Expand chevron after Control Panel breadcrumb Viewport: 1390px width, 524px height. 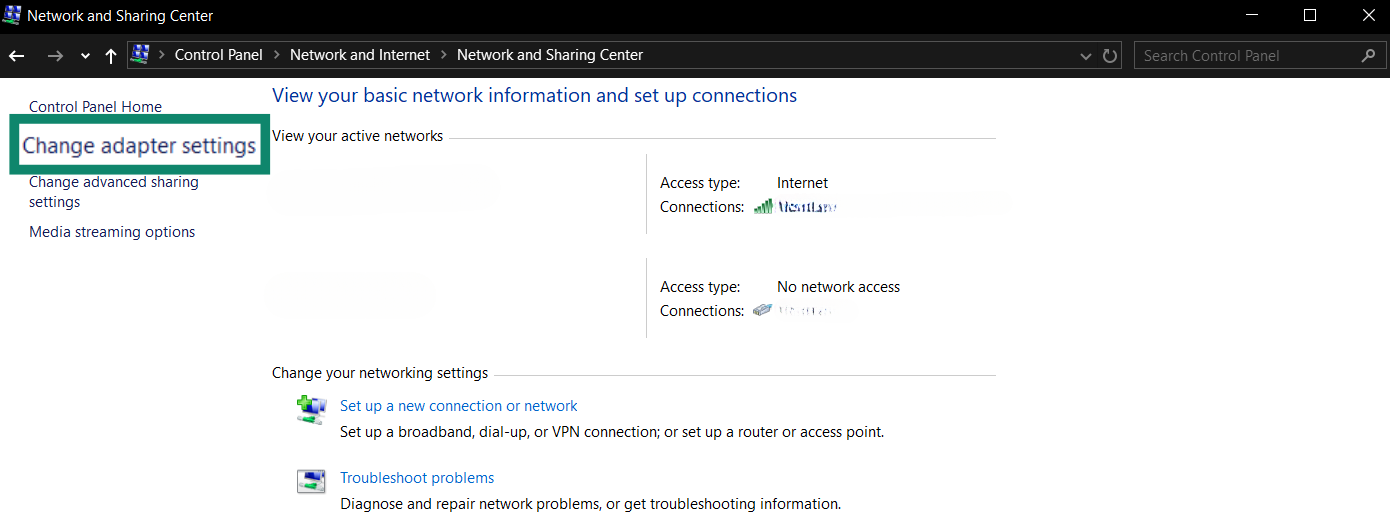(x=277, y=55)
